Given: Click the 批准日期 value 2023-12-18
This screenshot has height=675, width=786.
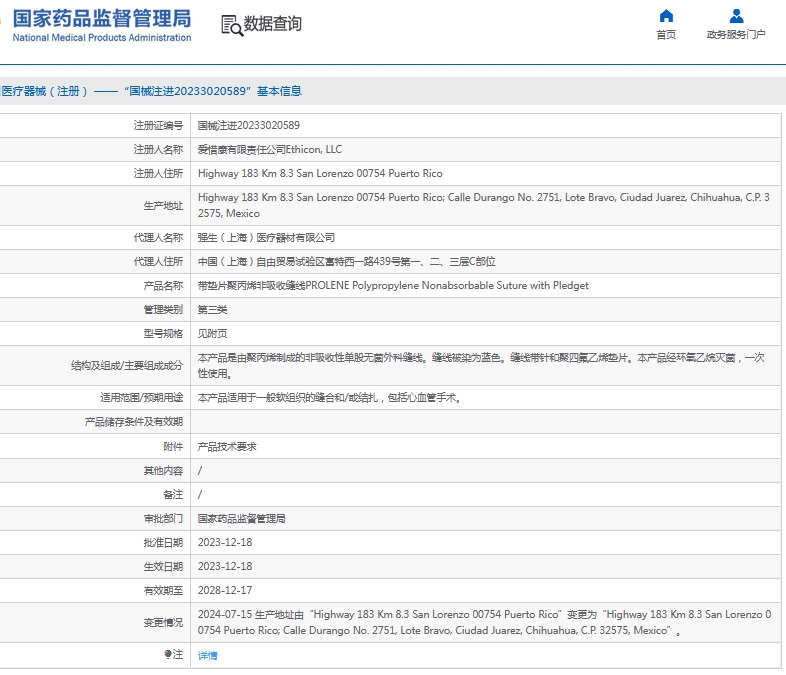Looking at the screenshot, I should [x=225, y=543].
